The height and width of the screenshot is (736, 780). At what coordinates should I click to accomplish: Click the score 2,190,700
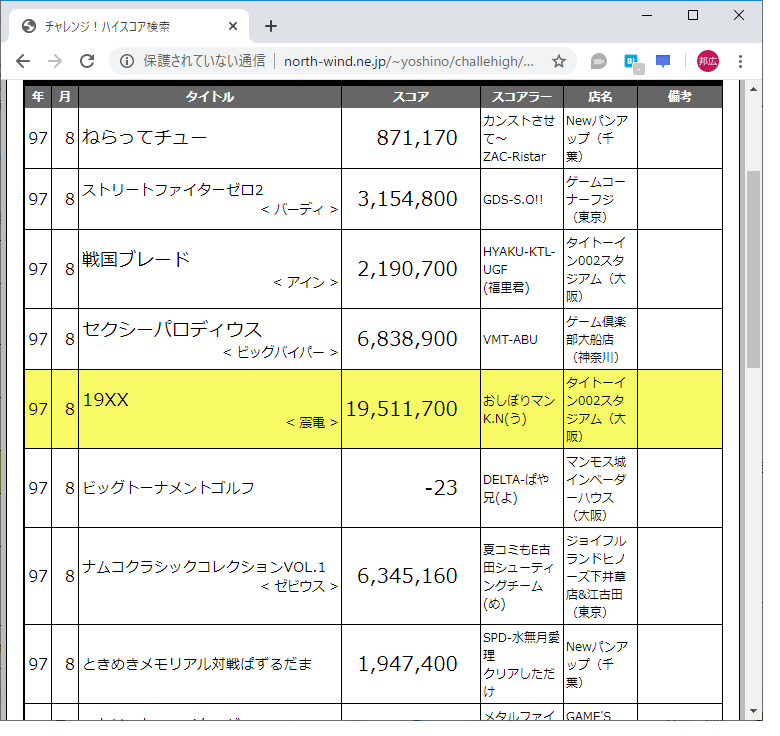tap(407, 269)
